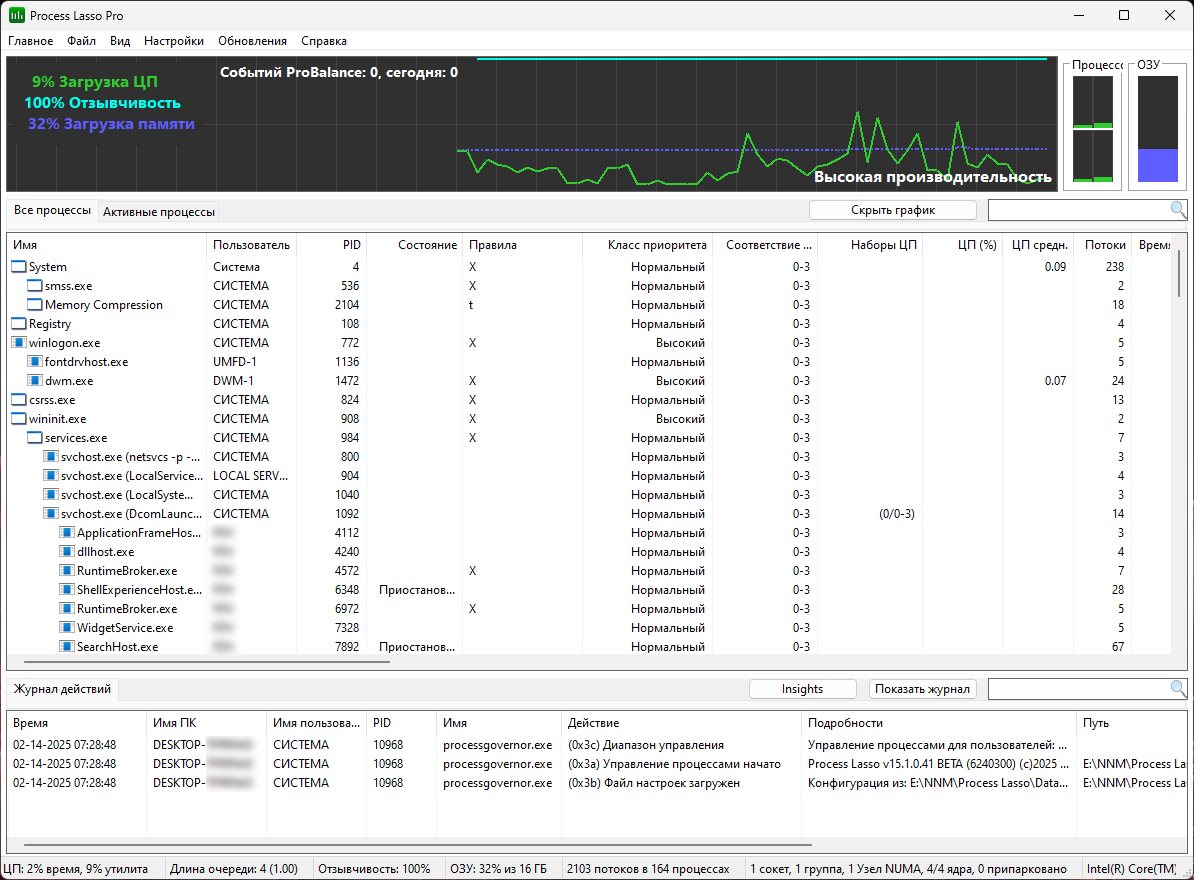This screenshot has height=880, width=1194.
Task: Click the ShellExperienceHost process icon
Action: 67,590
